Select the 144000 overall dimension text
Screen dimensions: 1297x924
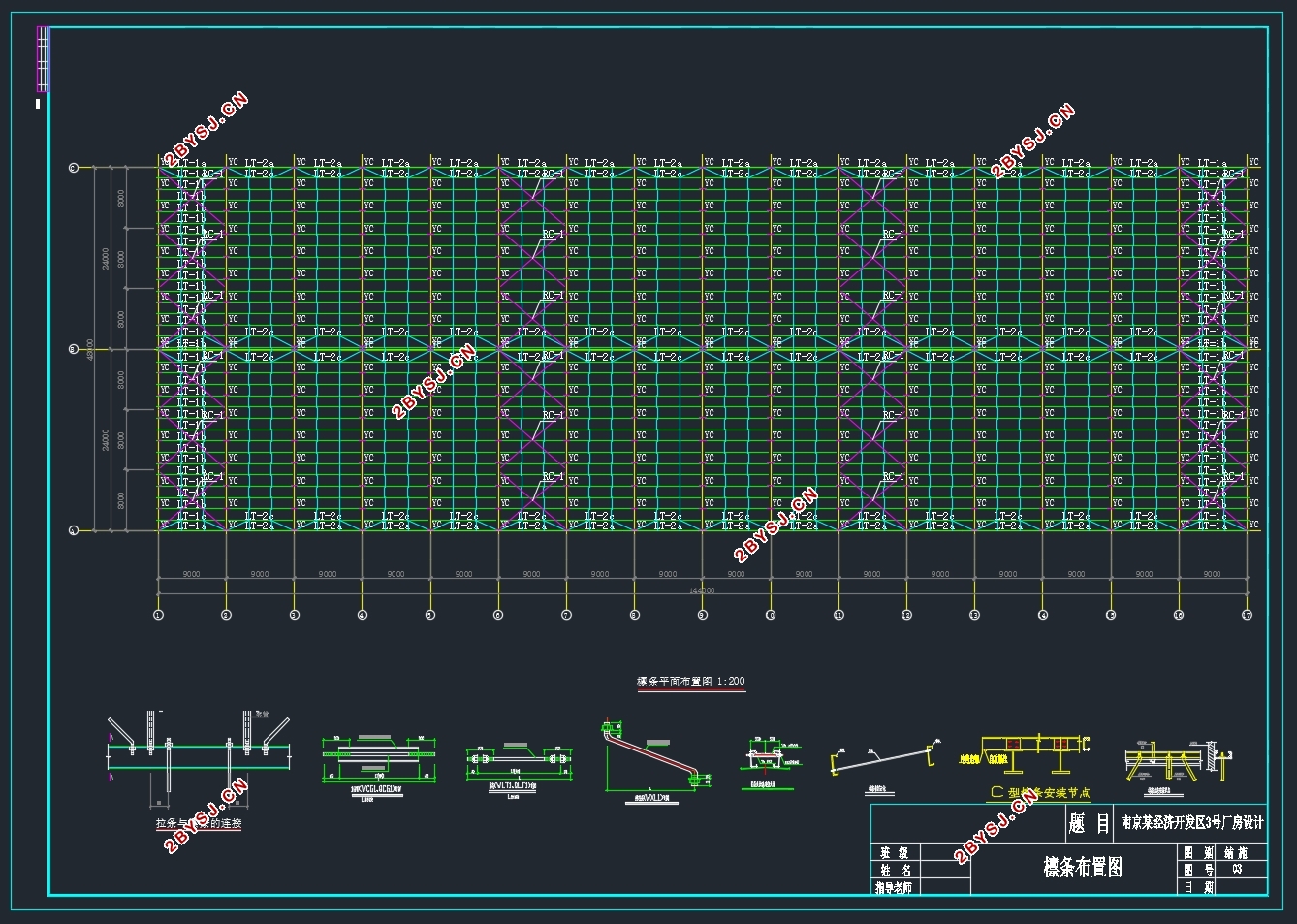pos(702,590)
